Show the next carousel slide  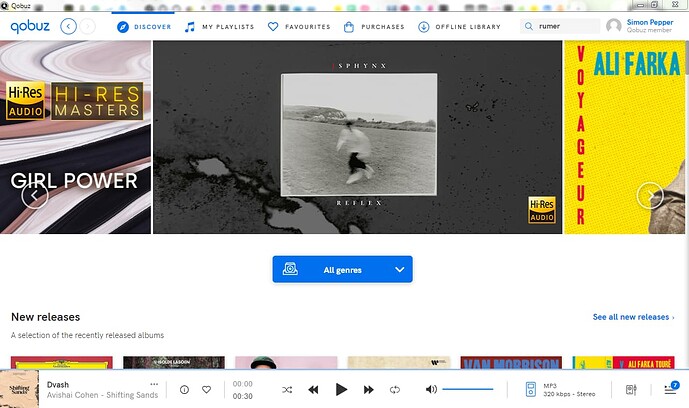pos(650,195)
